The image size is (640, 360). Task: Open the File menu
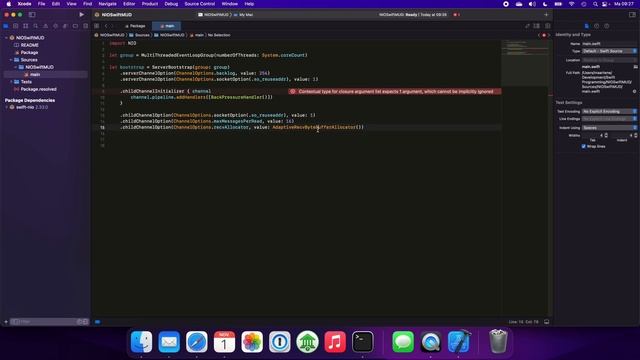(x=41, y=4)
